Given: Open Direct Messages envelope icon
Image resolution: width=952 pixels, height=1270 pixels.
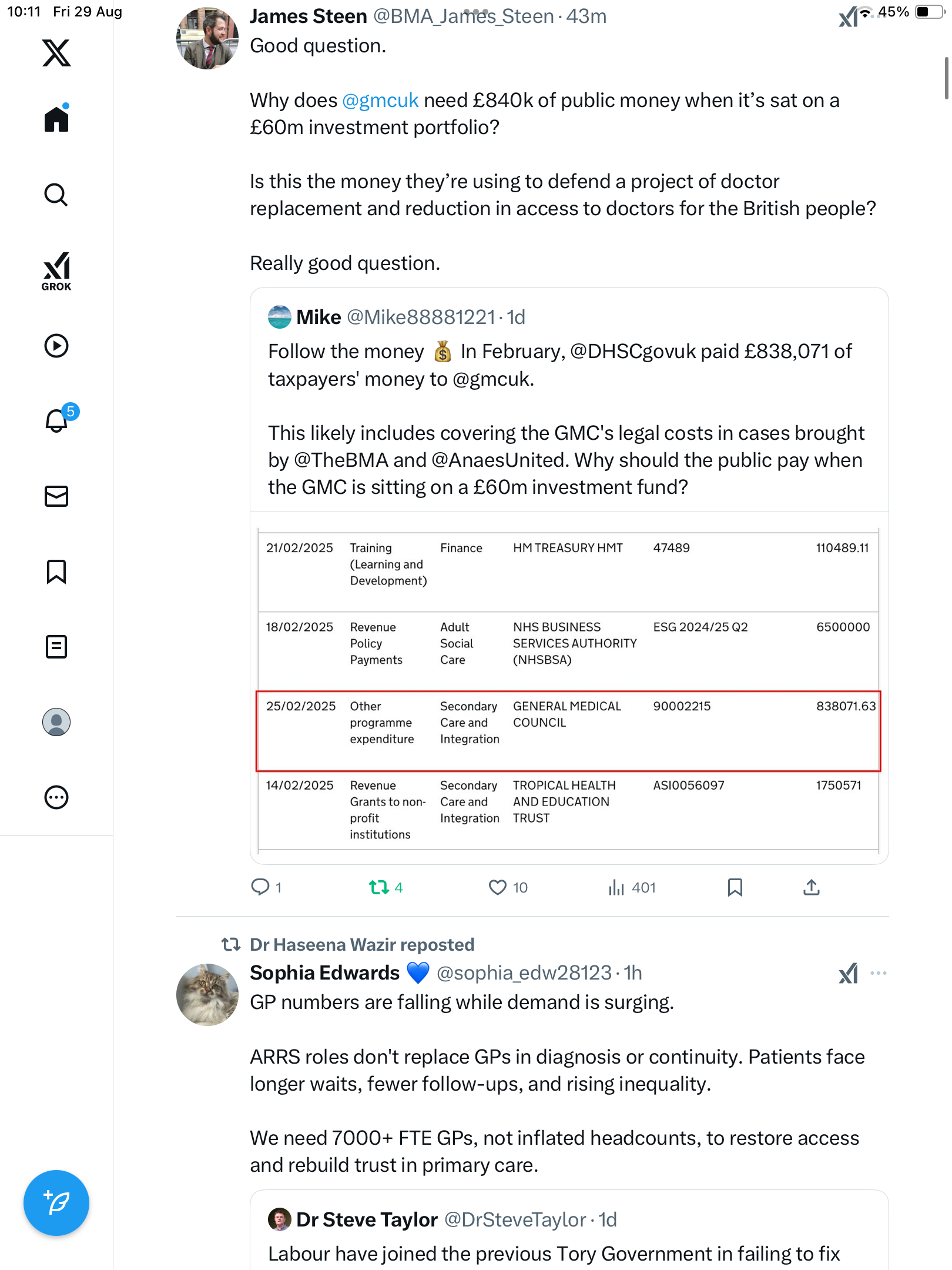Looking at the screenshot, I should 56,496.
